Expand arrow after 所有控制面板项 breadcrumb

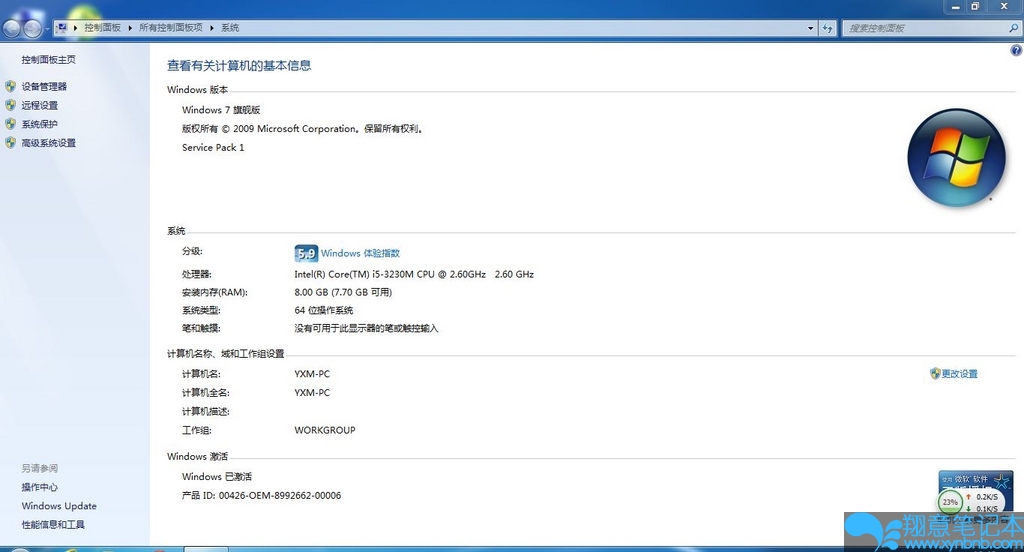click(212, 28)
